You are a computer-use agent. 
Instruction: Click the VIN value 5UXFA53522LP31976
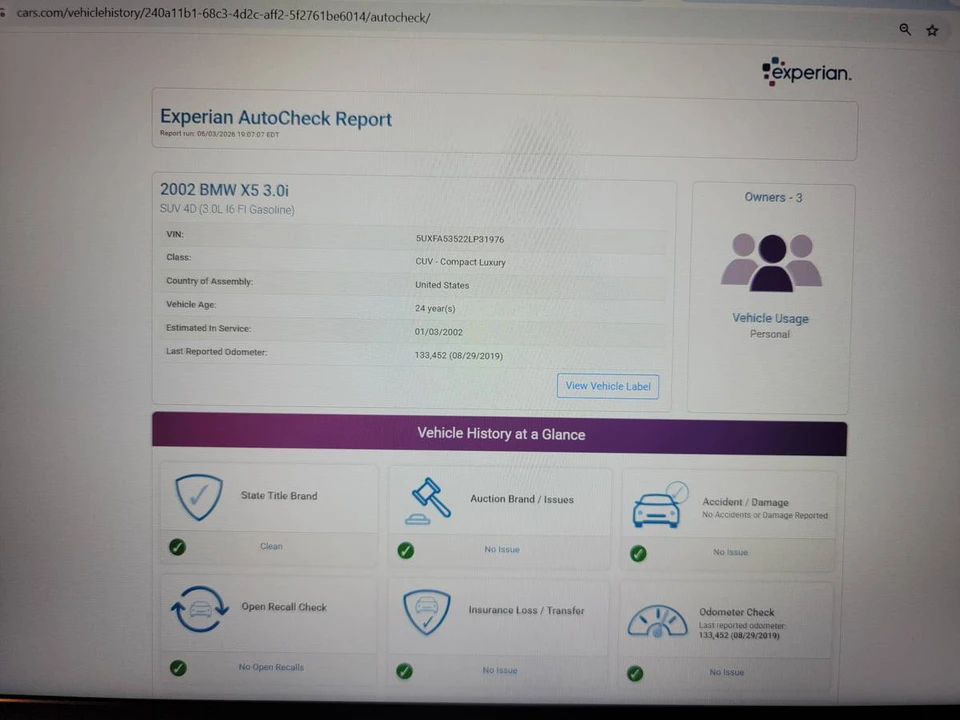[460, 239]
